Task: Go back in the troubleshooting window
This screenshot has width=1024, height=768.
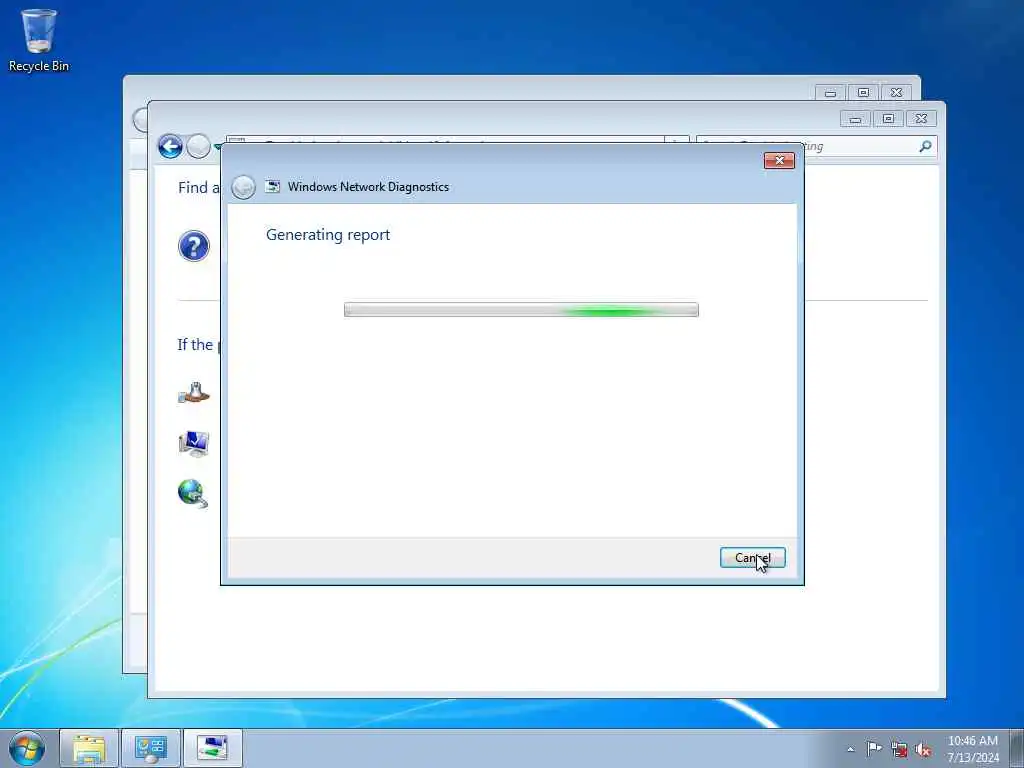Action: pyautogui.click(x=170, y=146)
